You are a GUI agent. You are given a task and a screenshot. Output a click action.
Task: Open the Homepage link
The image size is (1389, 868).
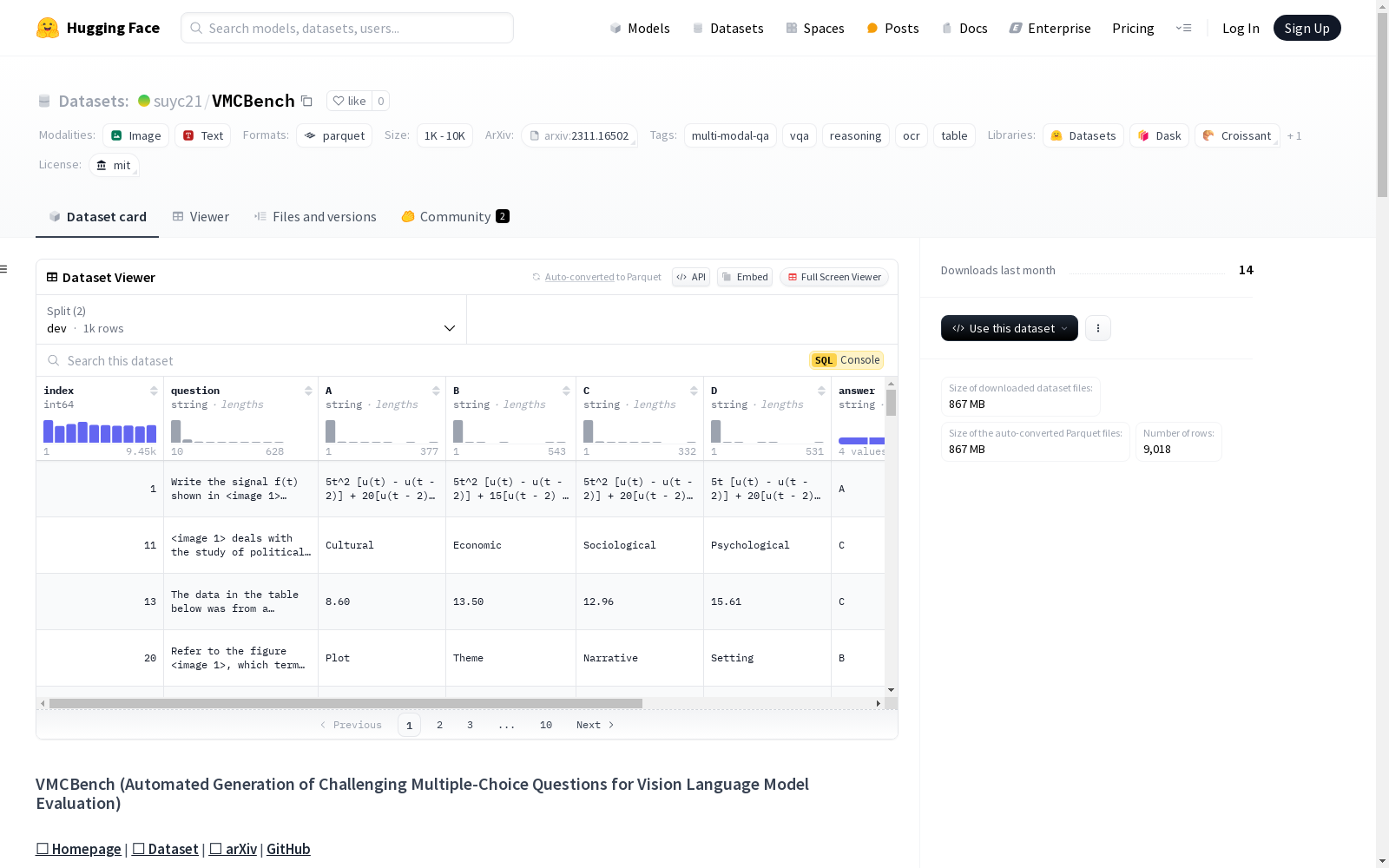point(78,849)
